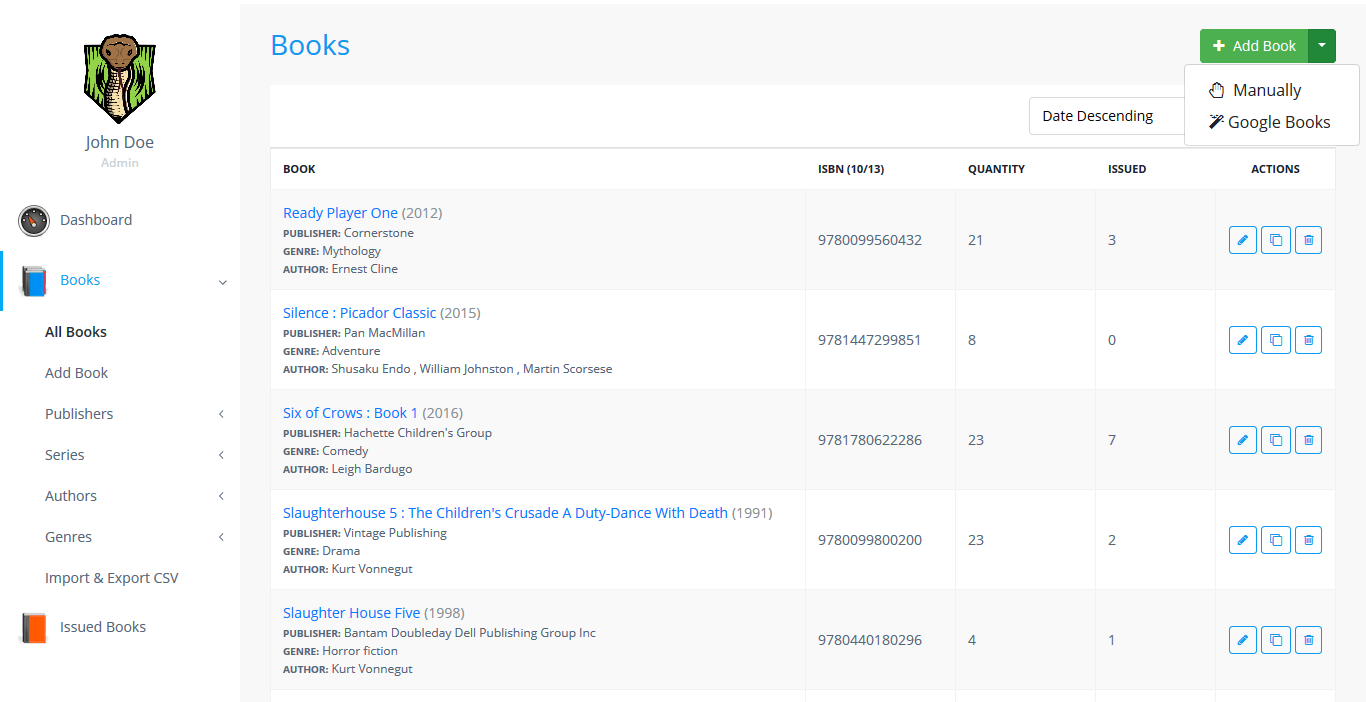Click the trash icon for Ready Player One
Screen dimensions: 1366x702
coord(1308,240)
